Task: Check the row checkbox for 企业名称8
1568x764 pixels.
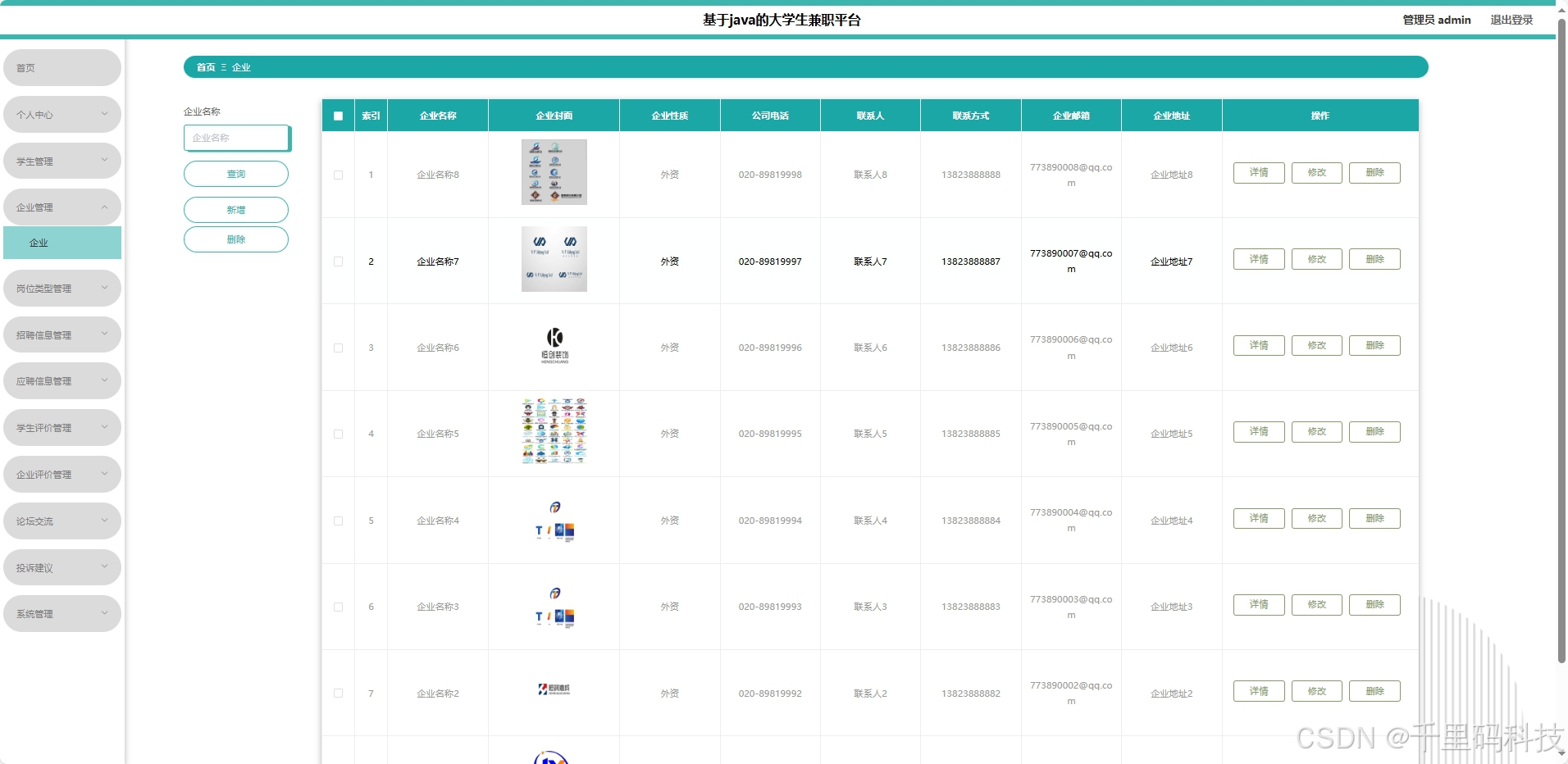Action: point(338,175)
